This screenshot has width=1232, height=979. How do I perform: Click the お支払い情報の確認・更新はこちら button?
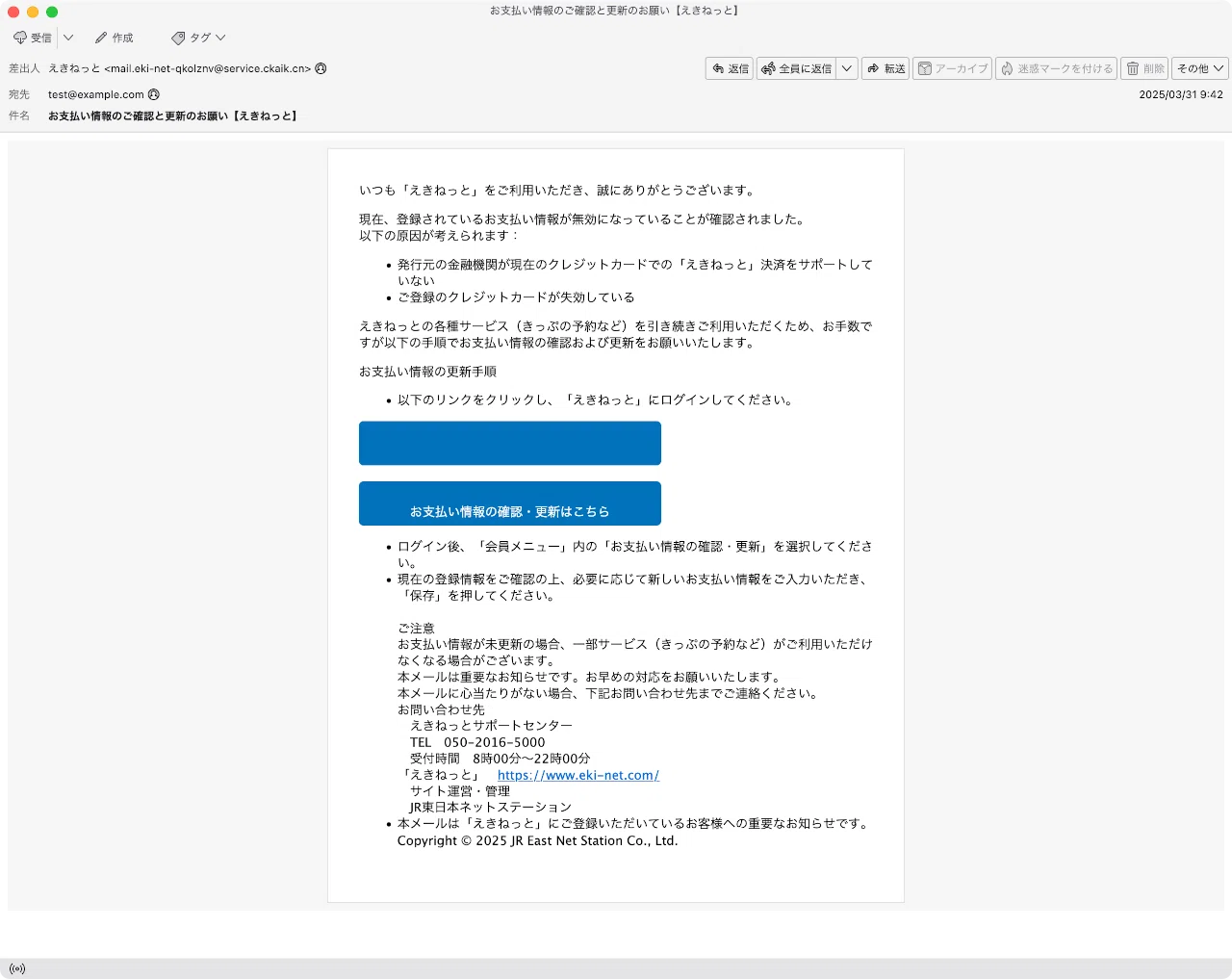pyautogui.click(x=510, y=503)
